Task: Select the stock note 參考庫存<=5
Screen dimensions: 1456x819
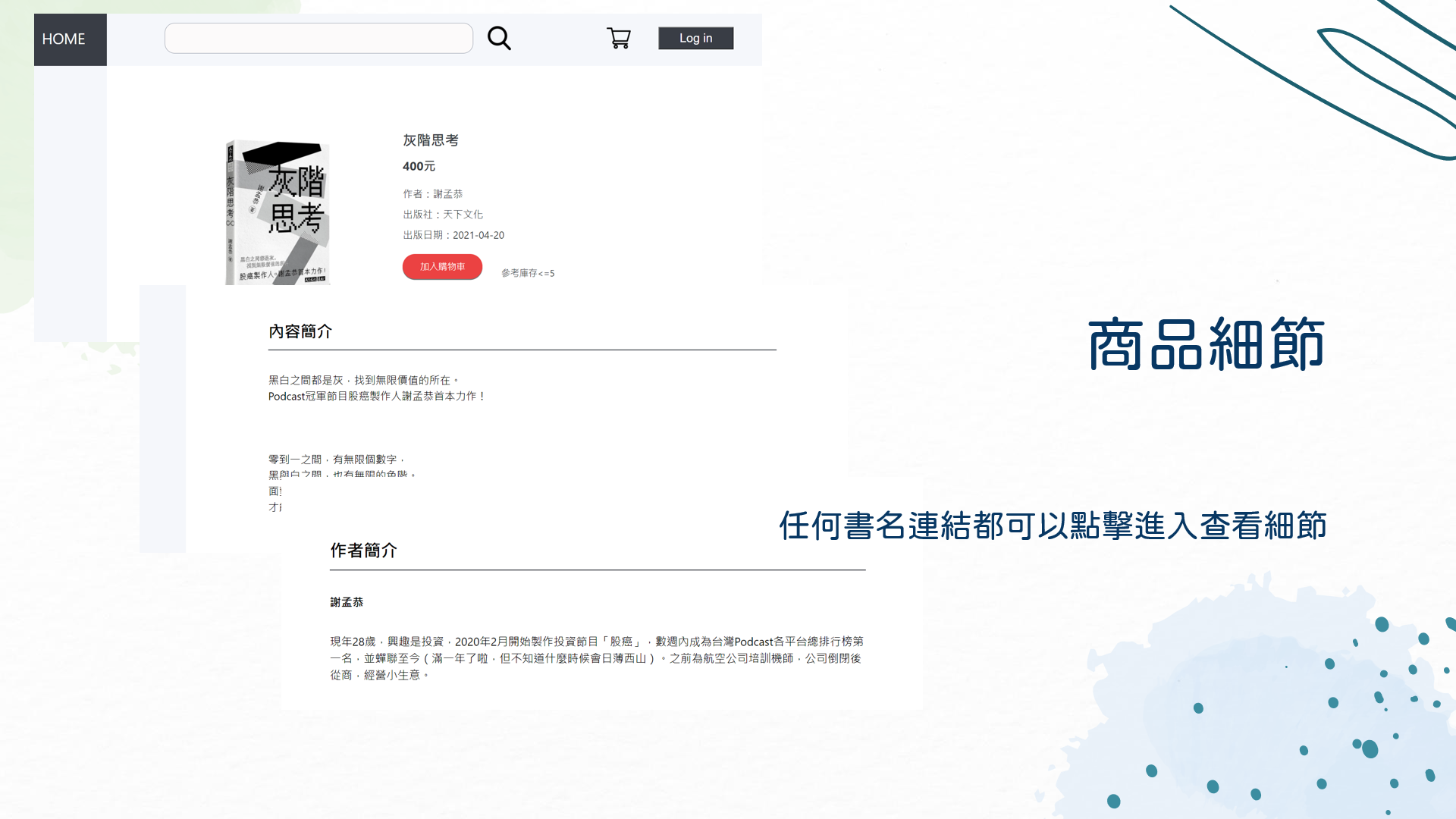Action: click(x=526, y=273)
